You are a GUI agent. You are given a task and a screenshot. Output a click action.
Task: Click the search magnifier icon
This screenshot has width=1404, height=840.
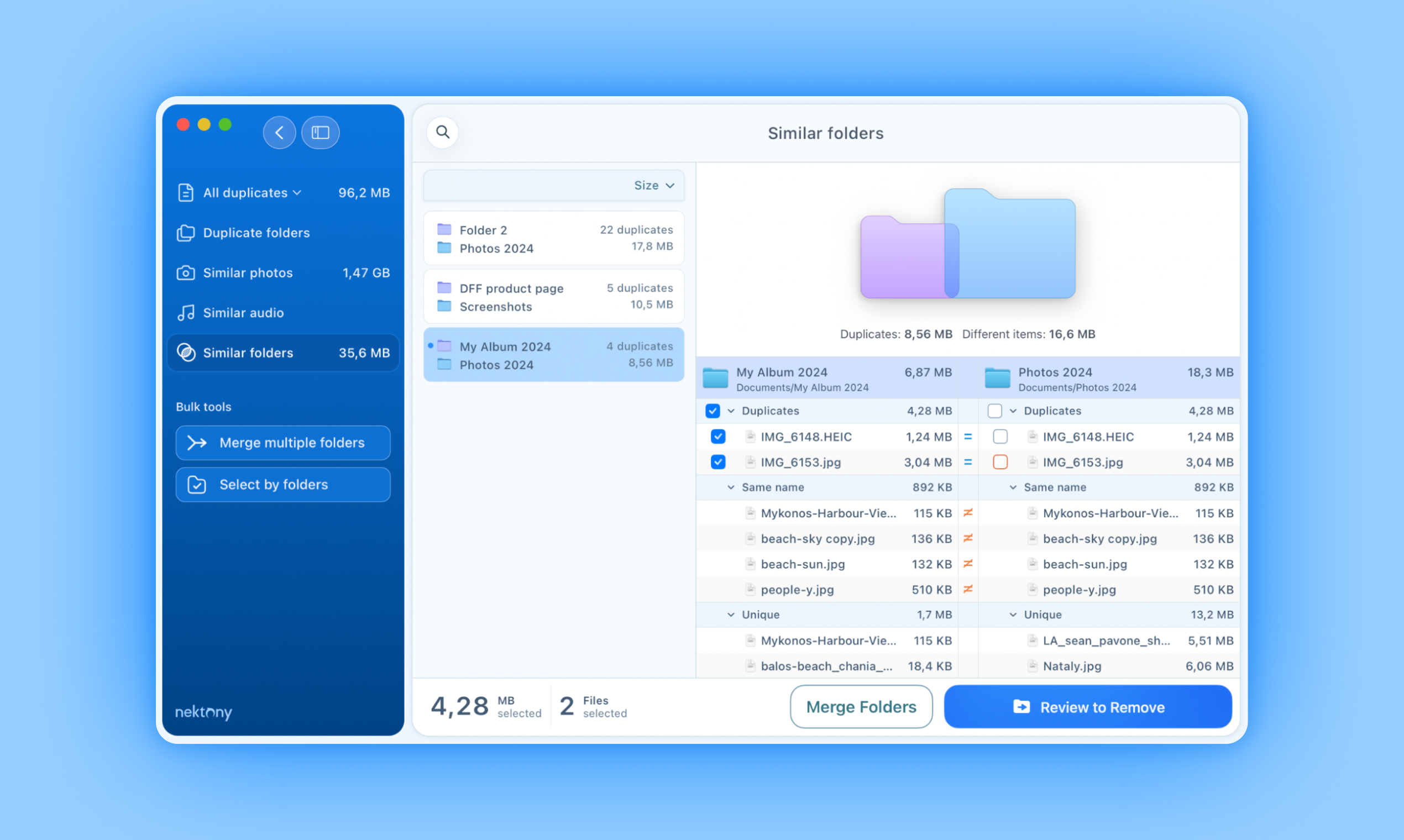(x=443, y=132)
